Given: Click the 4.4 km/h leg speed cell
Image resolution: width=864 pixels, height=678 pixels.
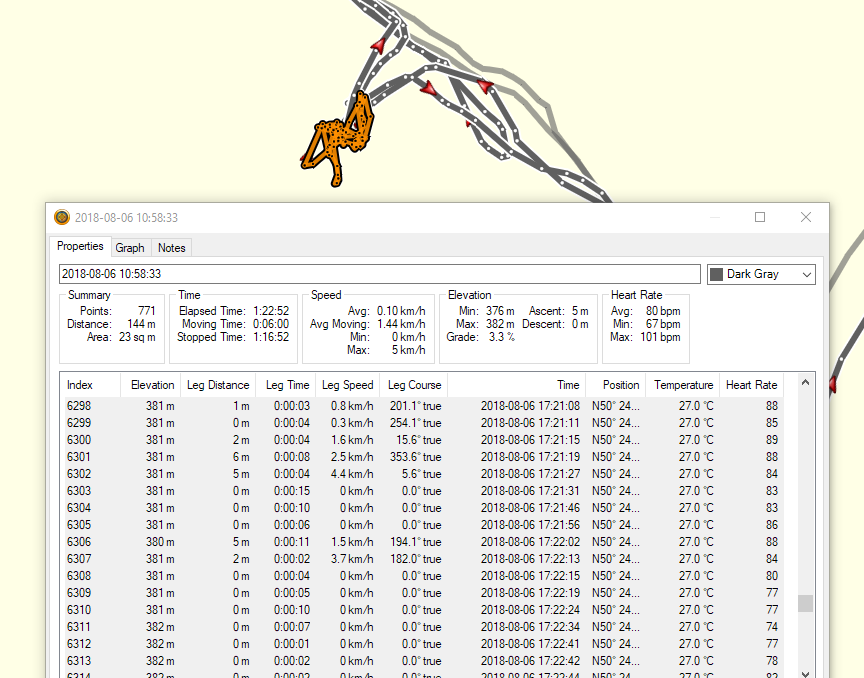Looking at the screenshot, I should pos(352,474).
